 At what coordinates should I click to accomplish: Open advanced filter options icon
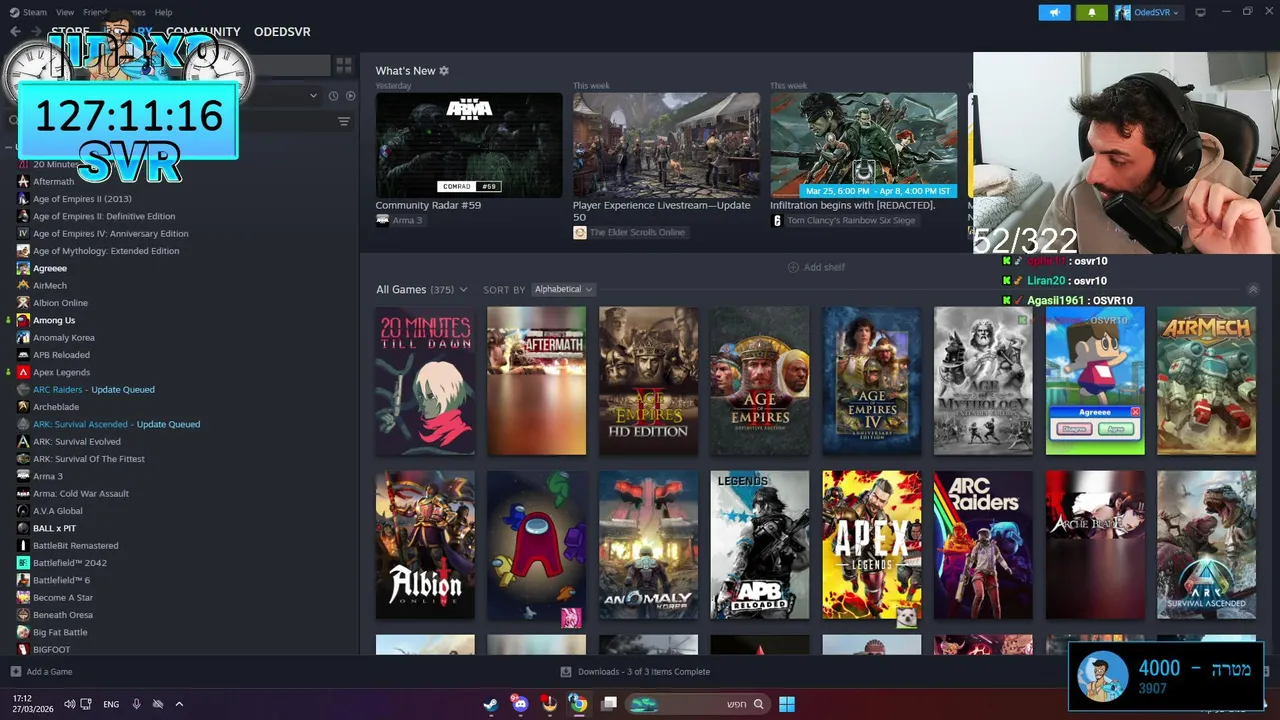344,121
